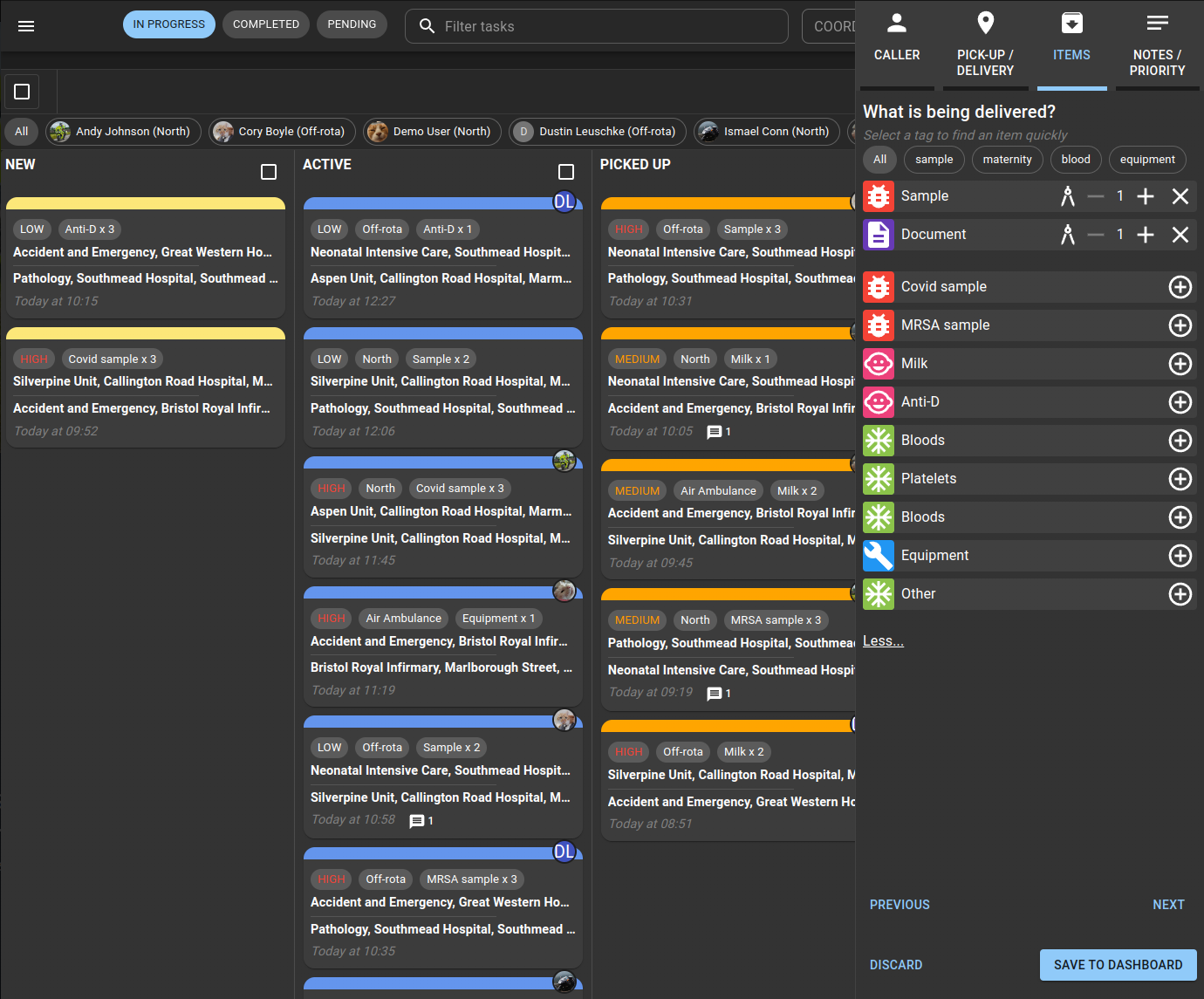Image resolution: width=1204 pixels, height=999 pixels.
Task: Collapse item list with Less link
Action: click(x=883, y=641)
